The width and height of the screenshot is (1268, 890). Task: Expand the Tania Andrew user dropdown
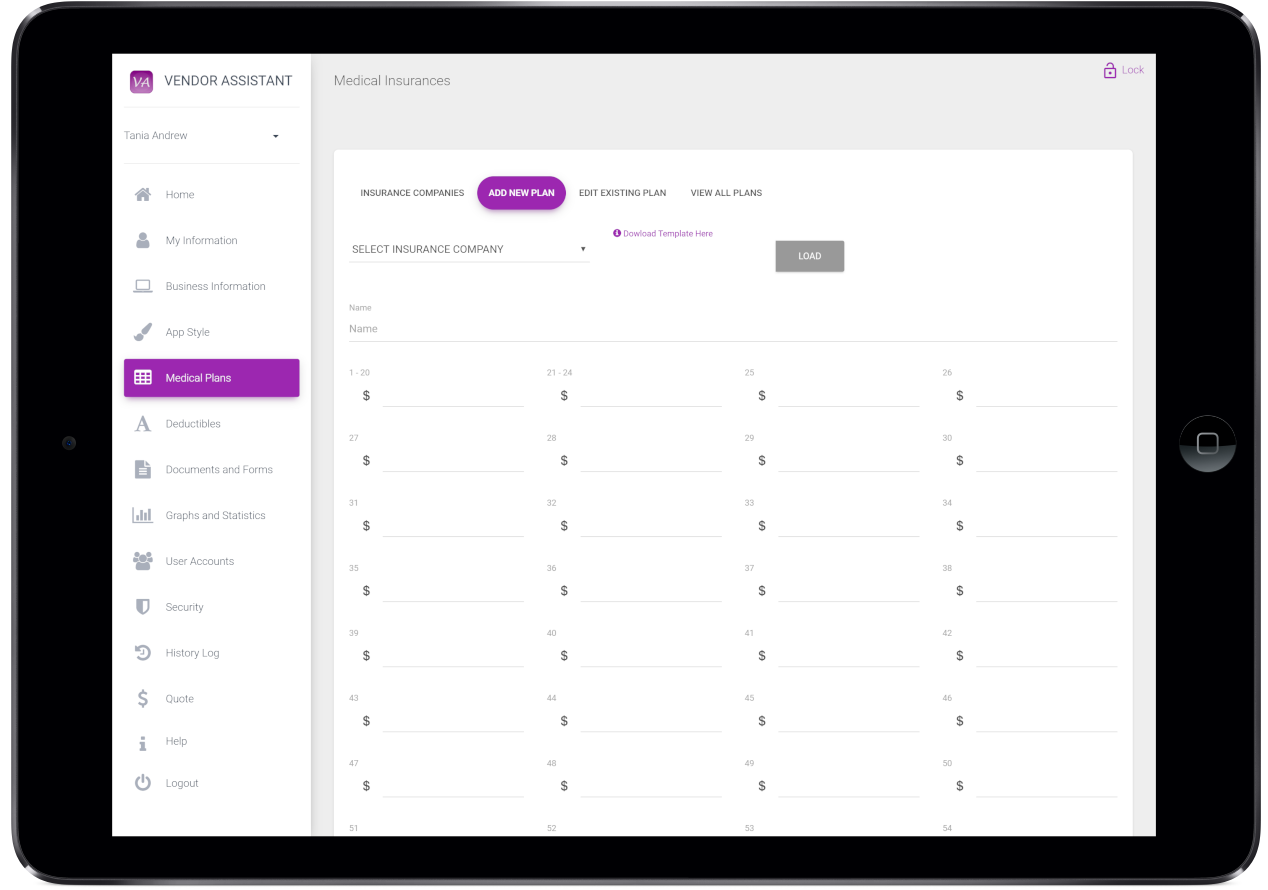click(x=275, y=136)
